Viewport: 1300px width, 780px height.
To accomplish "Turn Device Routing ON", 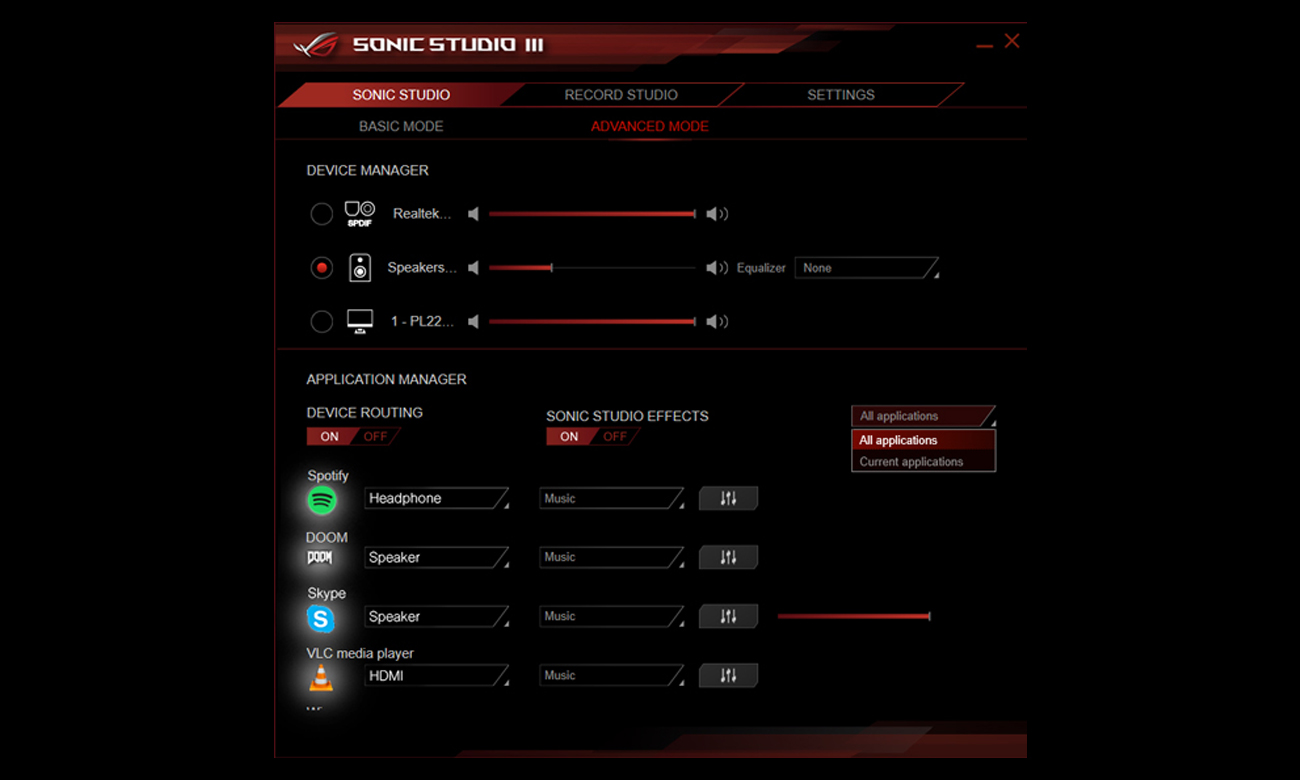I will [x=329, y=437].
